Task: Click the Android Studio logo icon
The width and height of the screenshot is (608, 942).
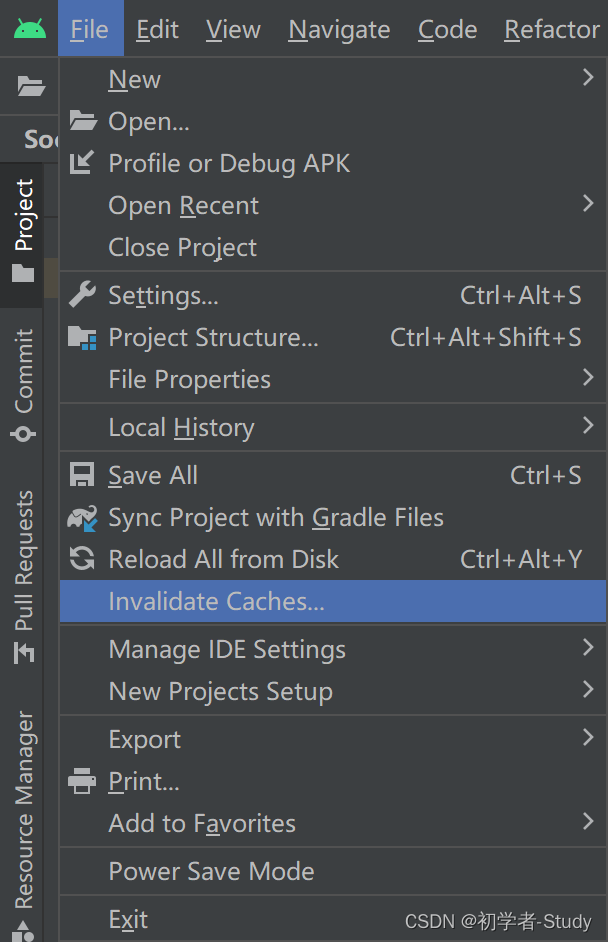Action: pyautogui.click(x=30, y=29)
